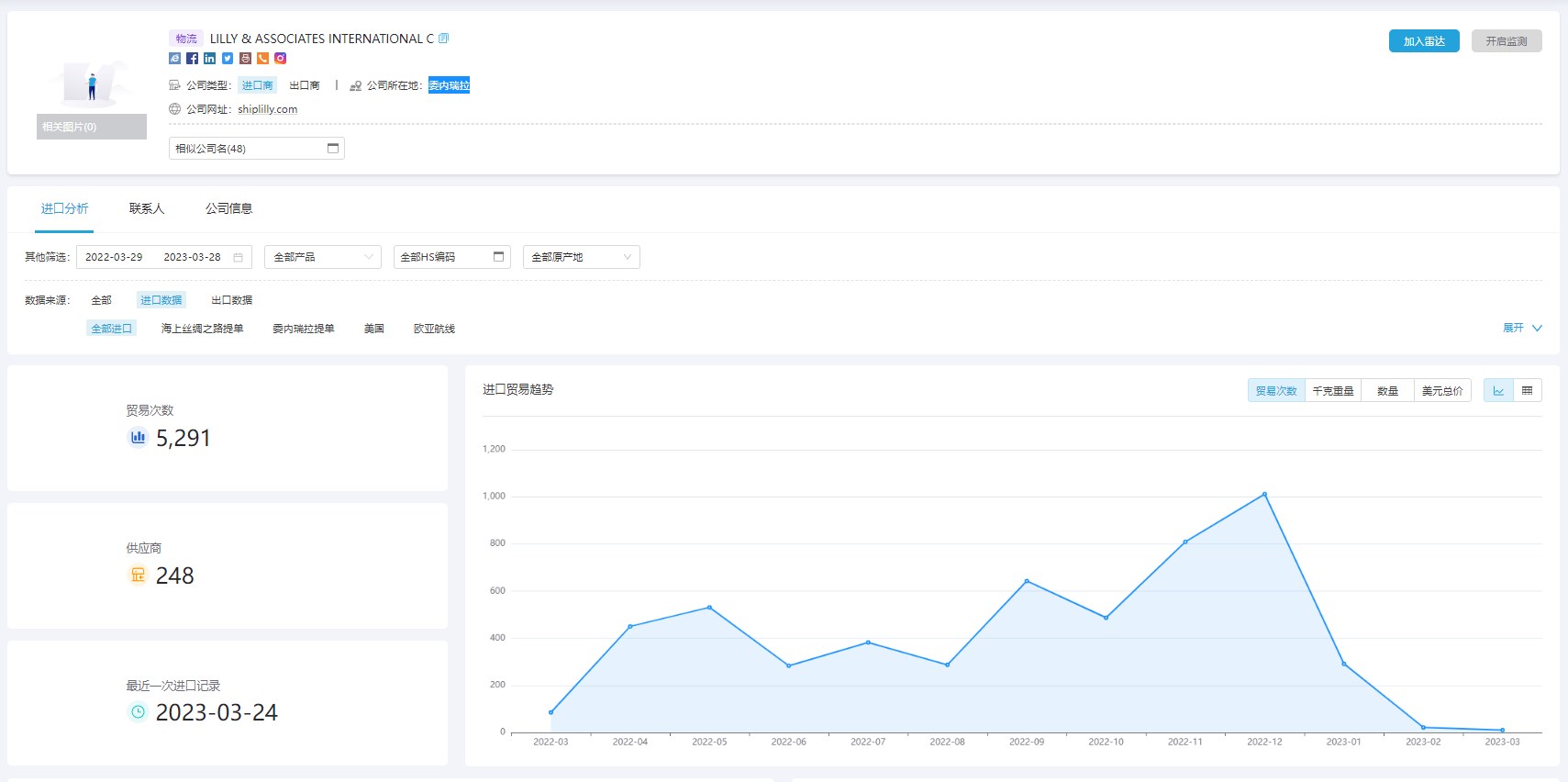1568x782 pixels.
Task: Open the 相似公司名(48) dropdown
Action: point(257,149)
